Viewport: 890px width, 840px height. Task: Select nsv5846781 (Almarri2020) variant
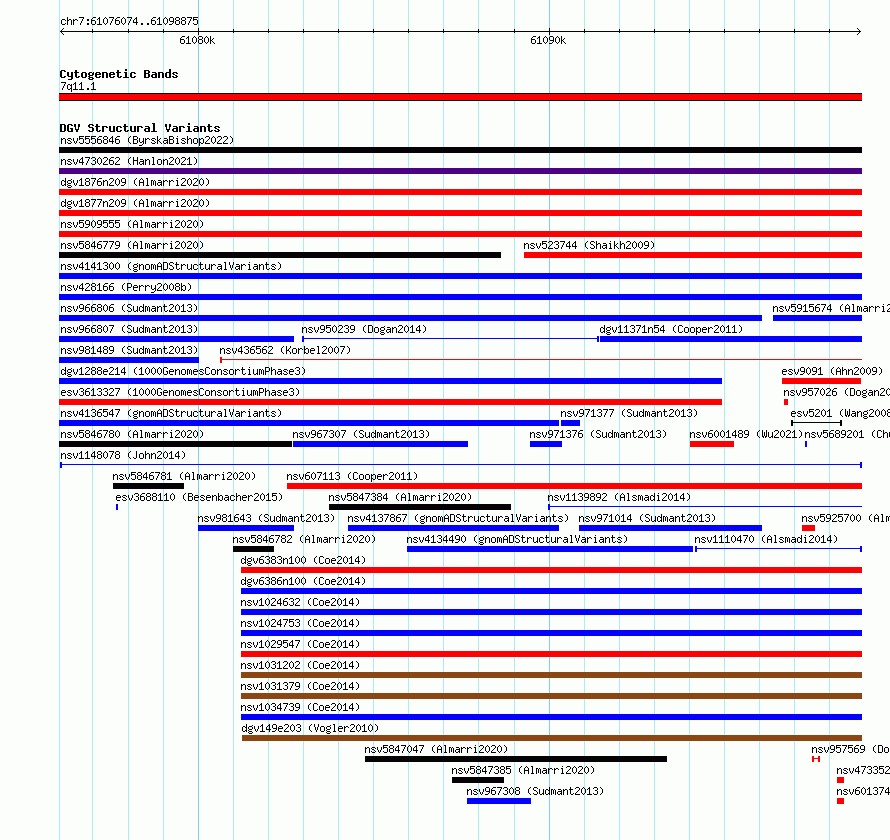(x=184, y=476)
